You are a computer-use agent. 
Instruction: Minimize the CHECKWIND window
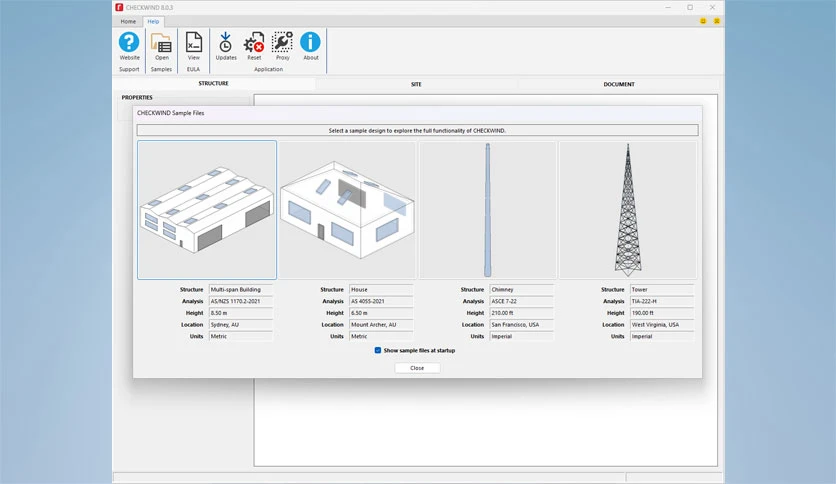pyautogui.click(x=668, y=7)
